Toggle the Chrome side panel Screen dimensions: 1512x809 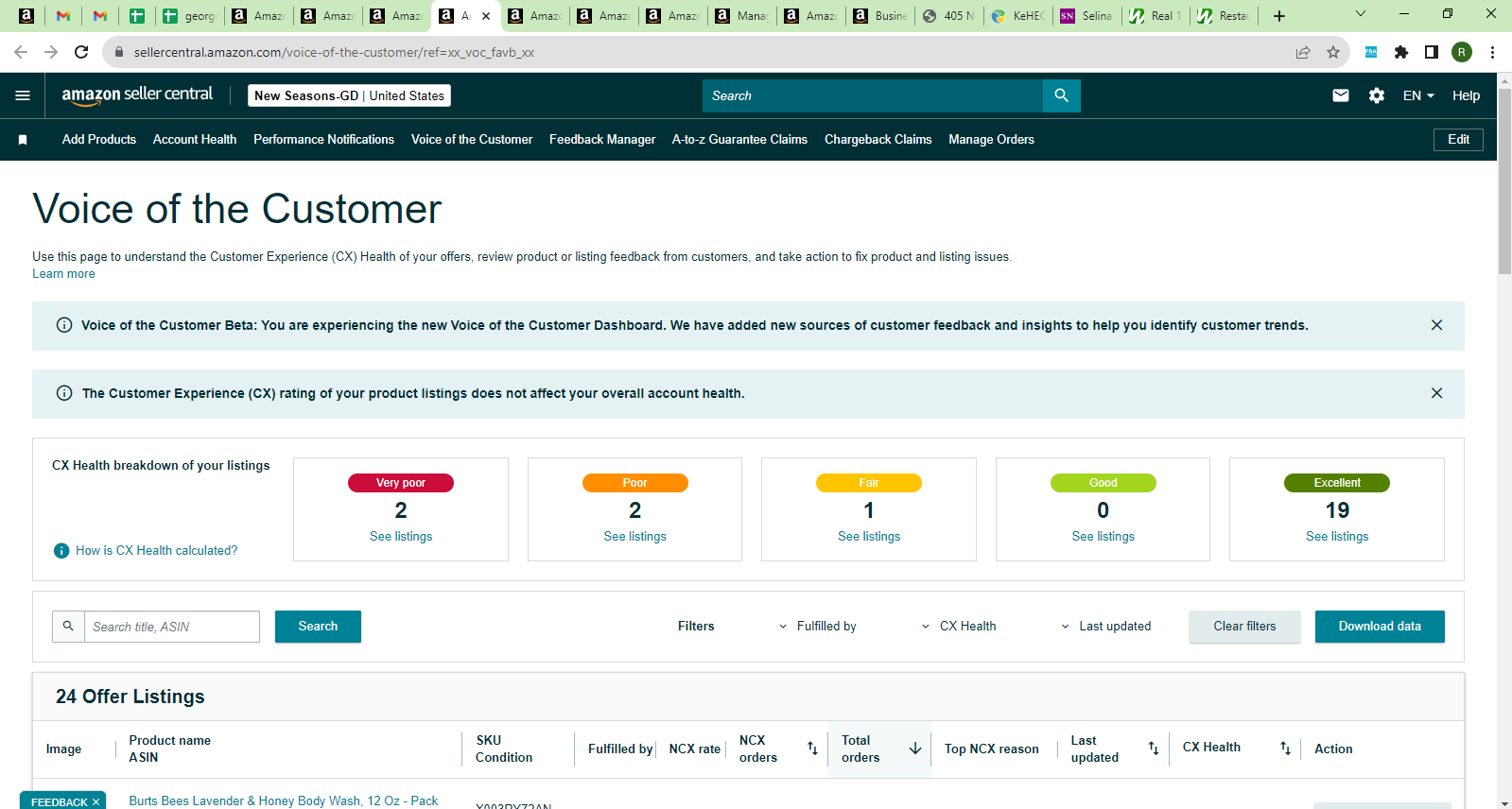click(1432, 52)
